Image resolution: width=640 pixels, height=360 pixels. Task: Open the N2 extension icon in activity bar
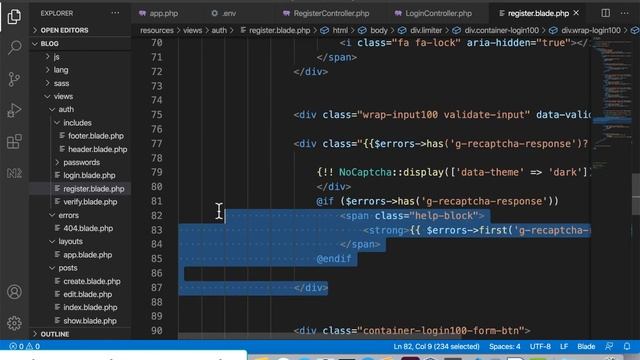pyautogui.click(x=14, y=173)
